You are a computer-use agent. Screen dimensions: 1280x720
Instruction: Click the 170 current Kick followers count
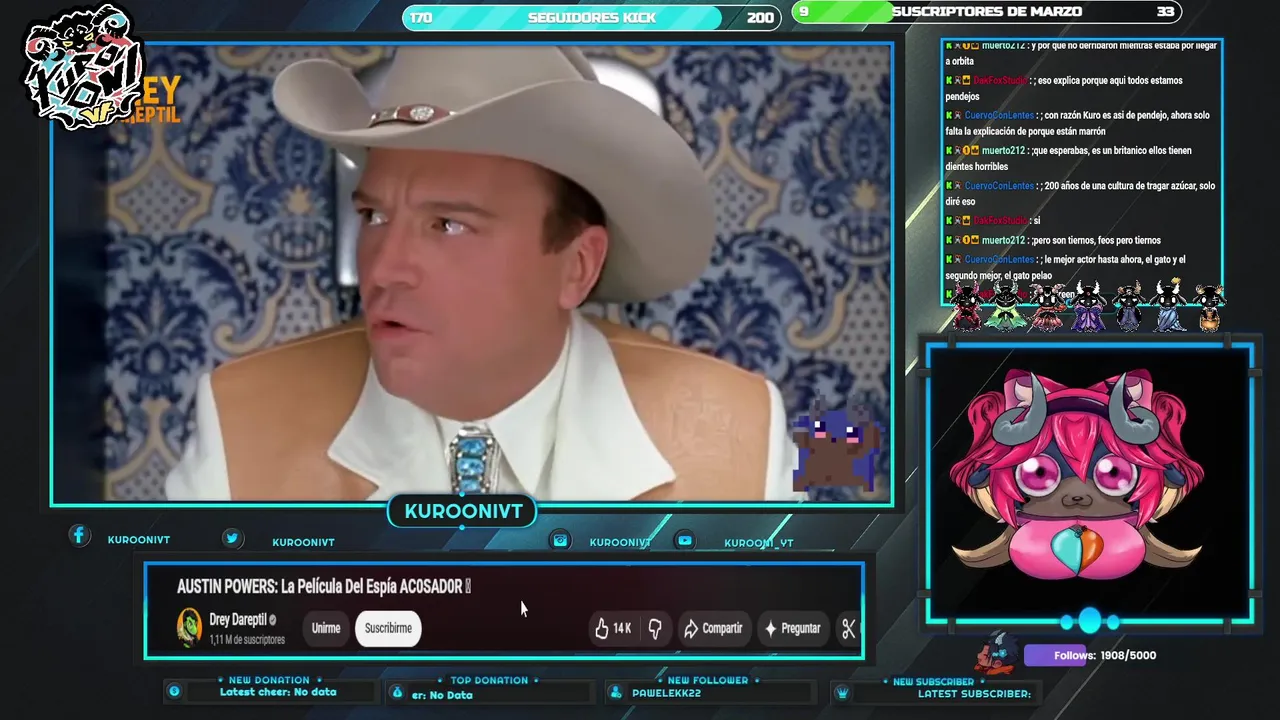pos(421,18)
